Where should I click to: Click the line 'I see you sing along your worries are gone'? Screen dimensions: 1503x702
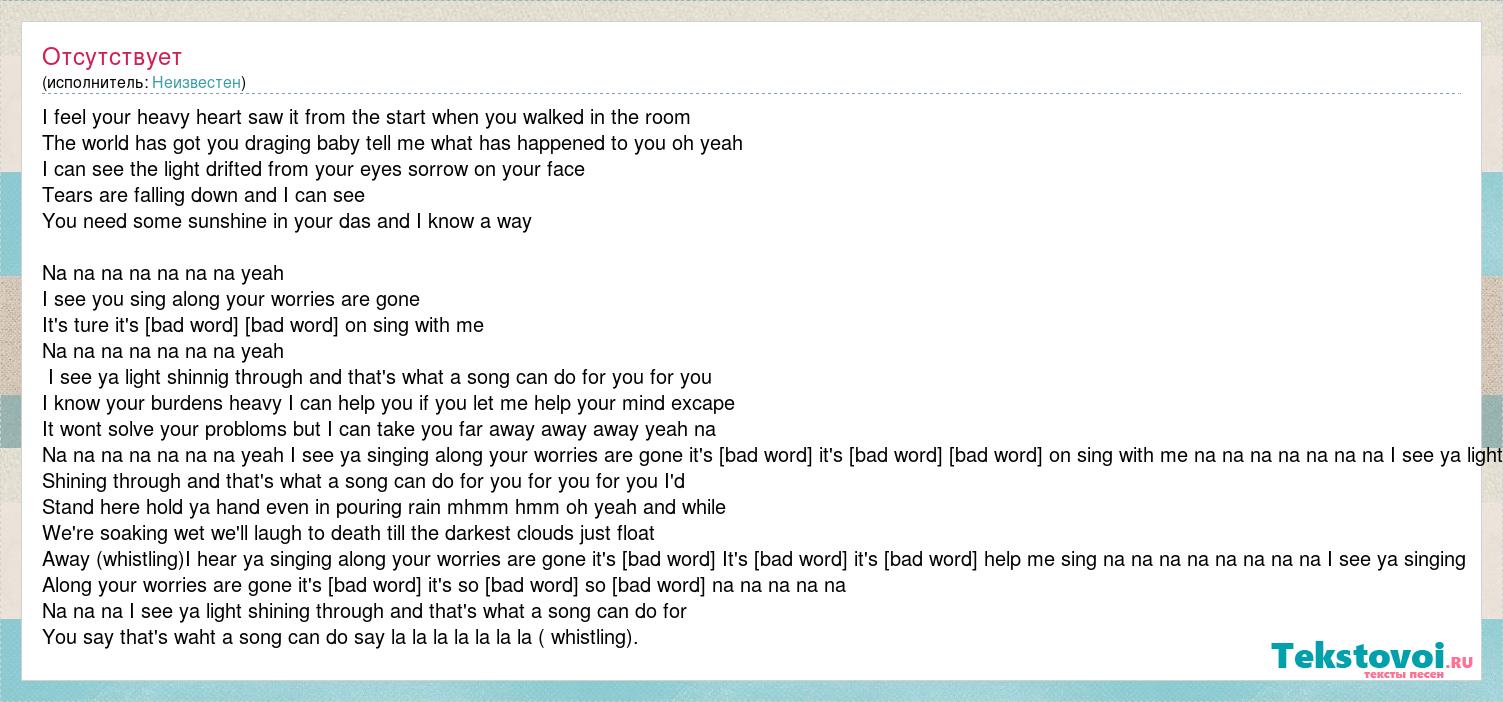tap(231, 300)
